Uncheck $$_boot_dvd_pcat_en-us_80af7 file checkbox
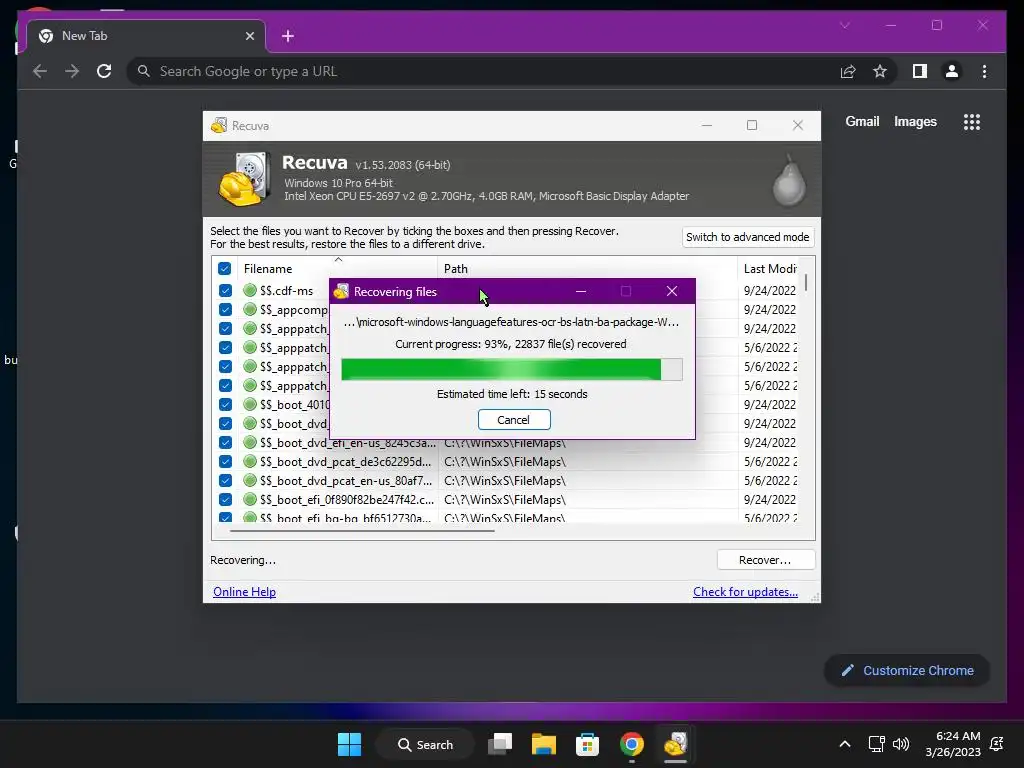Image resolution: width=1024 pixels, height=768 pixels. pos(225,481)
